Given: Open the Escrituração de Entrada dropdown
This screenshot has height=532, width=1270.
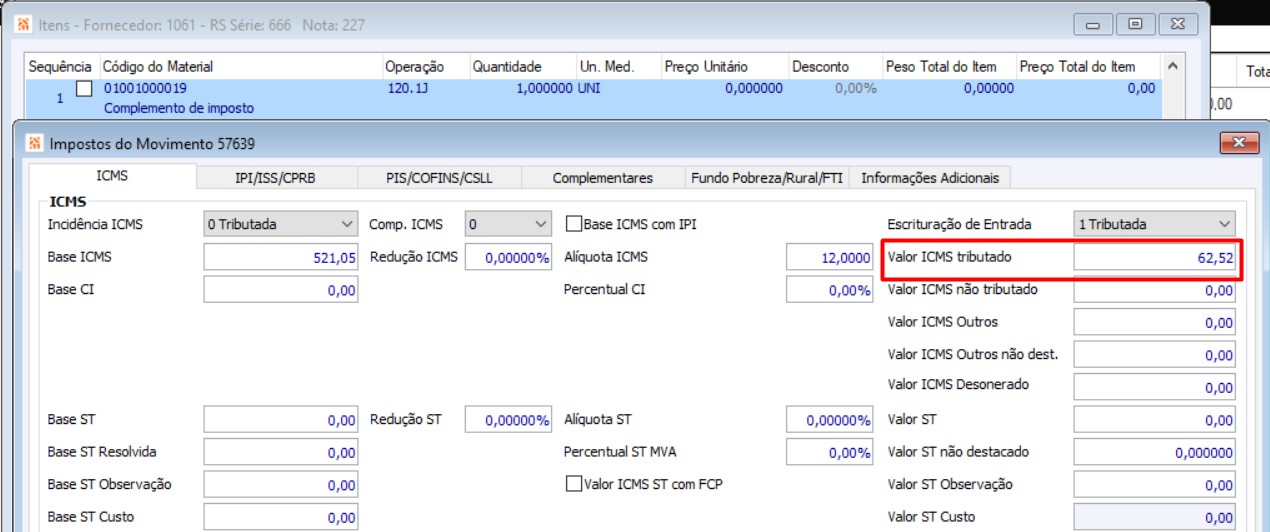Looking at the screenshot, I should point(1154,224).
